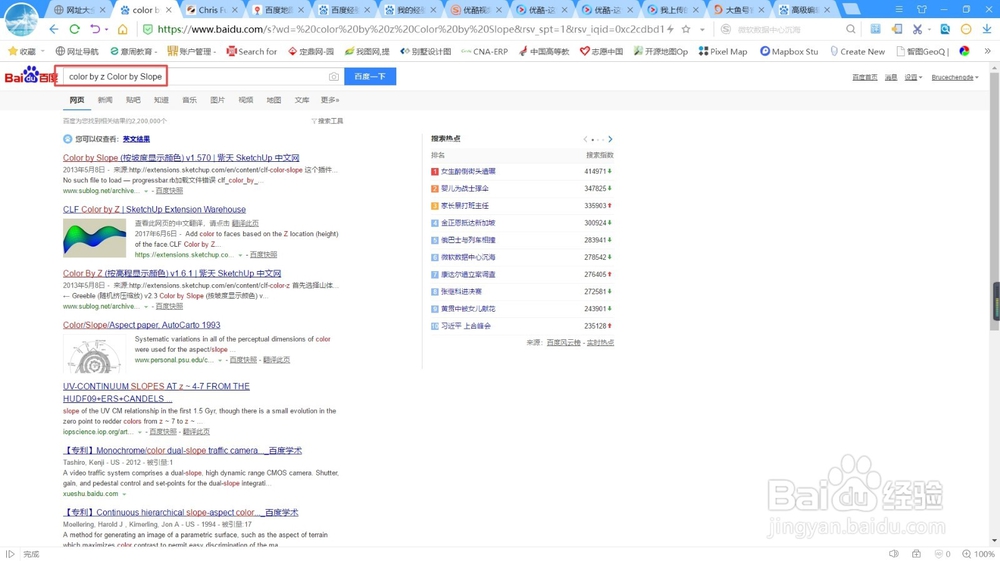
Task: Select the 地图 maps search tab
Action: click(x=274, y=100)
